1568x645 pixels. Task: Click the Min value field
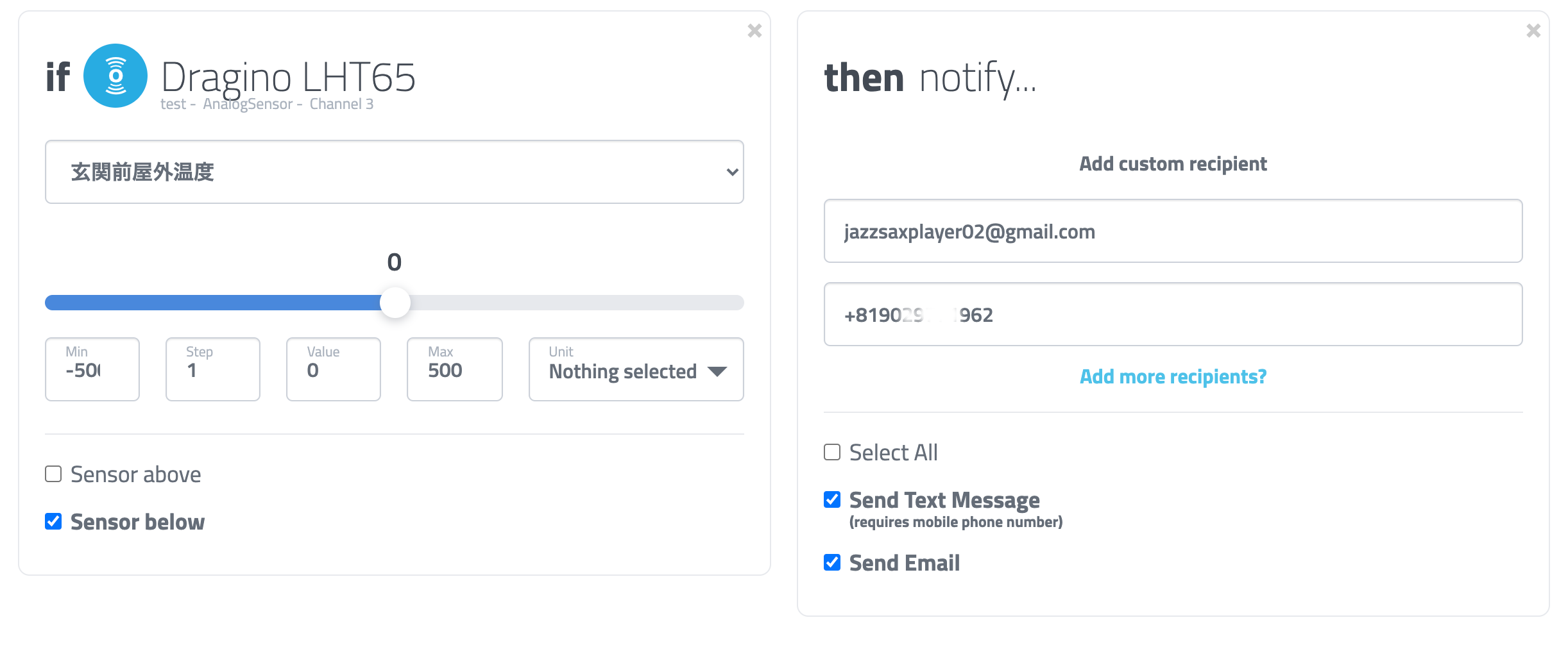(92, 369)
